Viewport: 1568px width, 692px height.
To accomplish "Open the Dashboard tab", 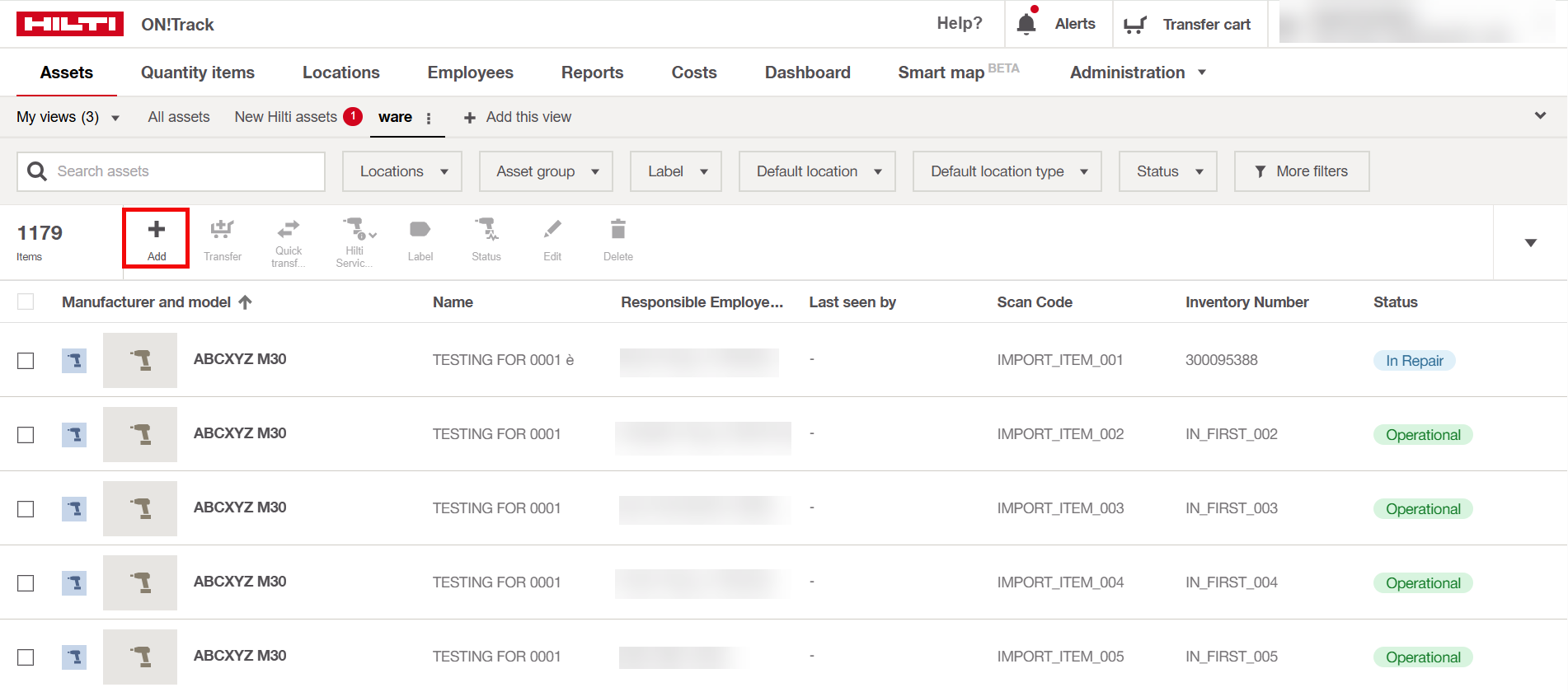I will point(808,72).
